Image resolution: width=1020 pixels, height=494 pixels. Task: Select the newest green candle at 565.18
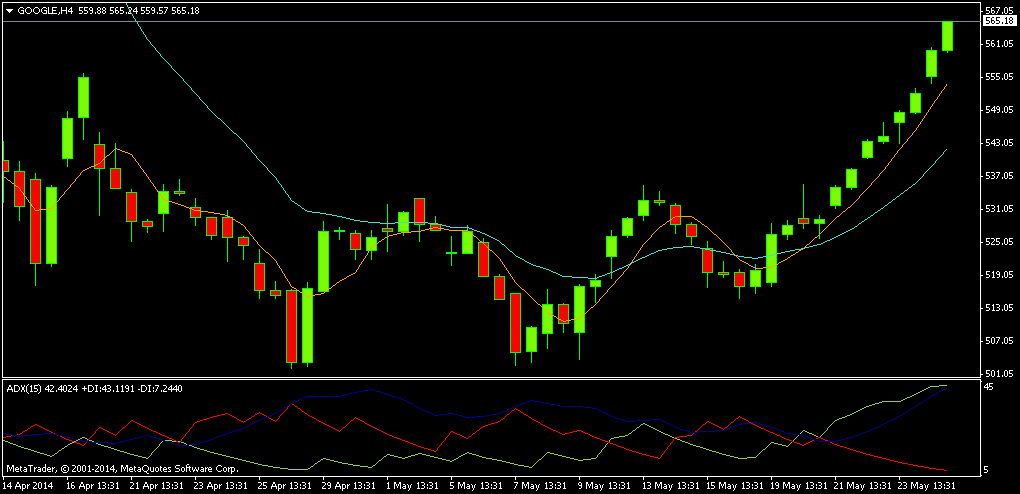tap(948, 36)
